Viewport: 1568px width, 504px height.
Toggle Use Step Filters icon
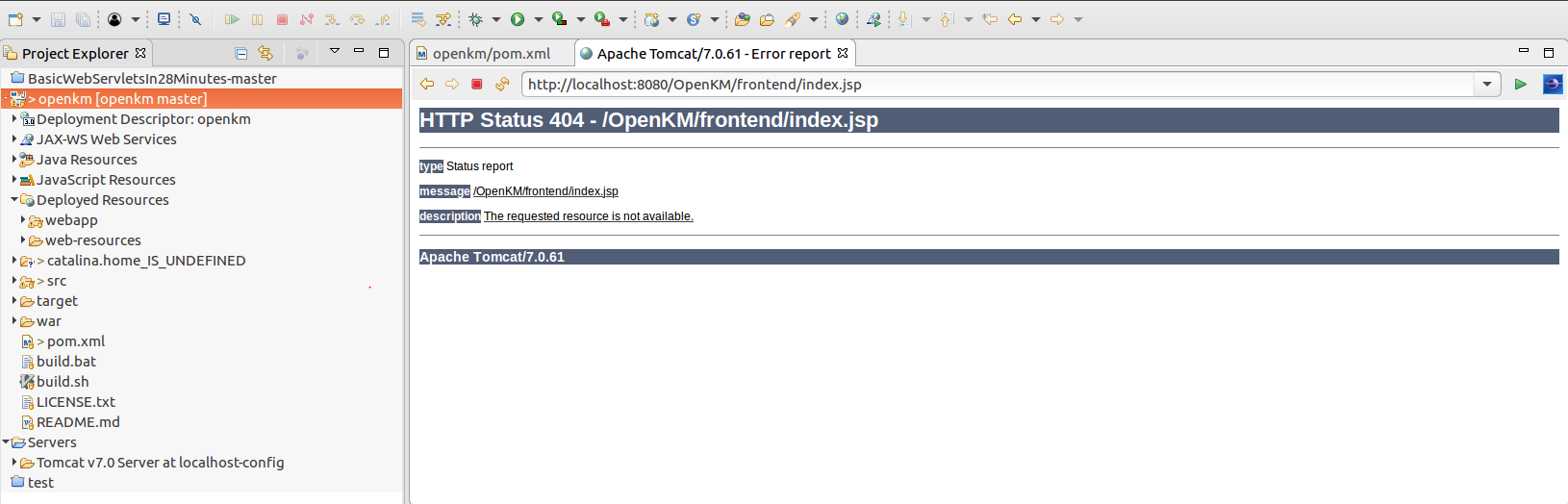tap(443, 19)
